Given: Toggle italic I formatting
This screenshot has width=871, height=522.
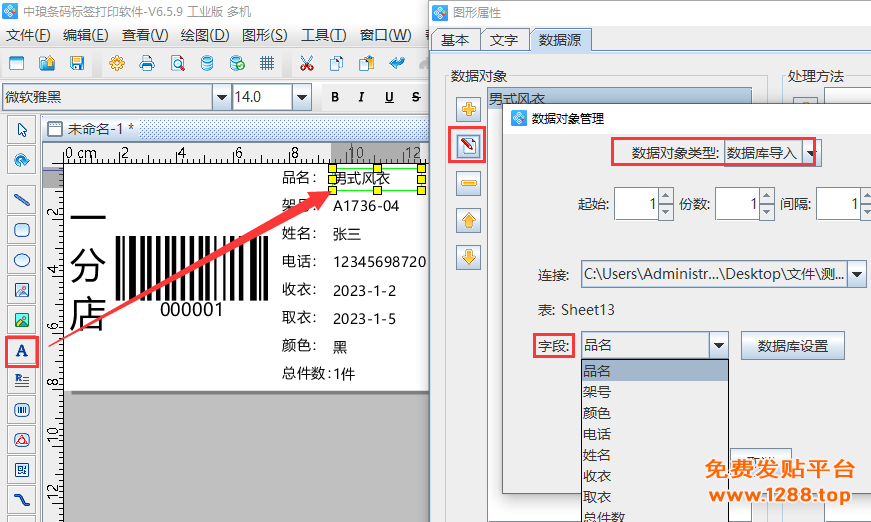Looking at the screenshot, I should pos(362,97).
